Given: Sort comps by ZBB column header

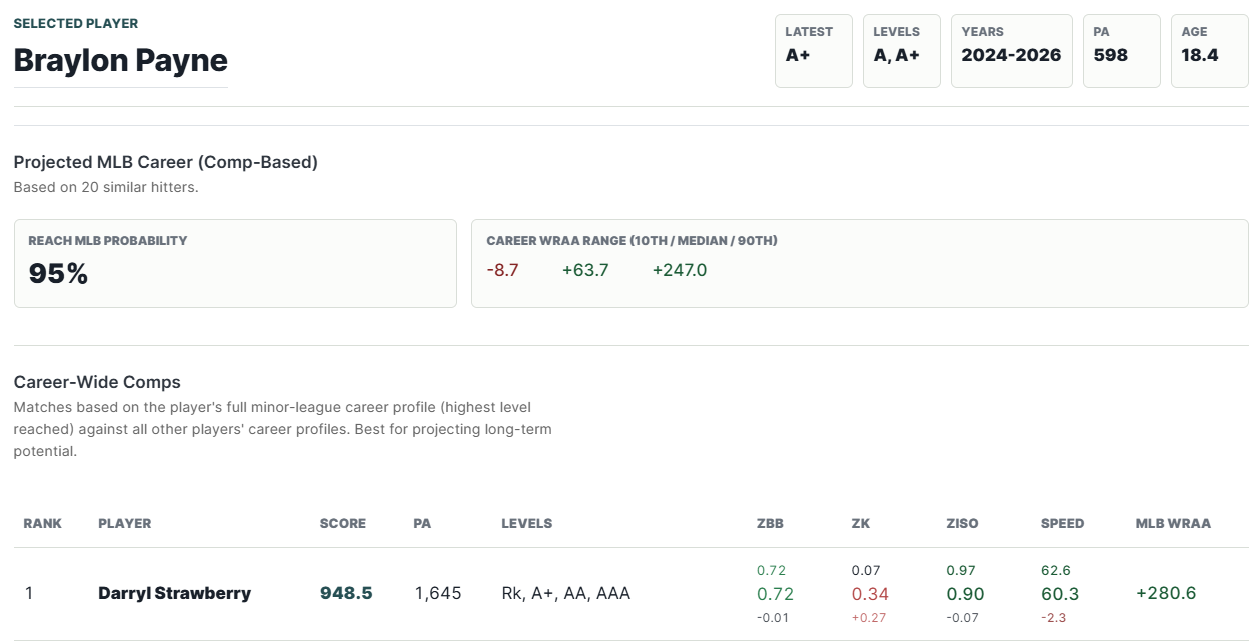Looking at the screenshot, I should (771, 523).
